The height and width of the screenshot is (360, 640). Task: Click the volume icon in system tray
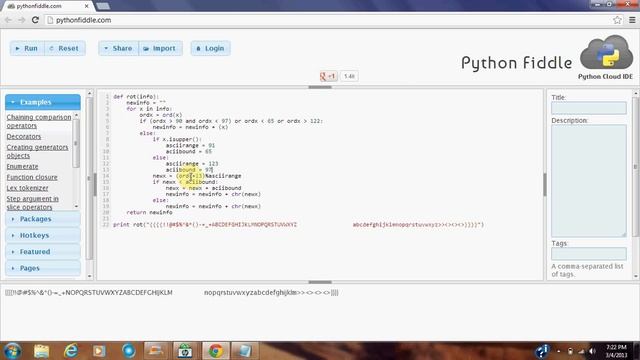[x=592, y=351]
